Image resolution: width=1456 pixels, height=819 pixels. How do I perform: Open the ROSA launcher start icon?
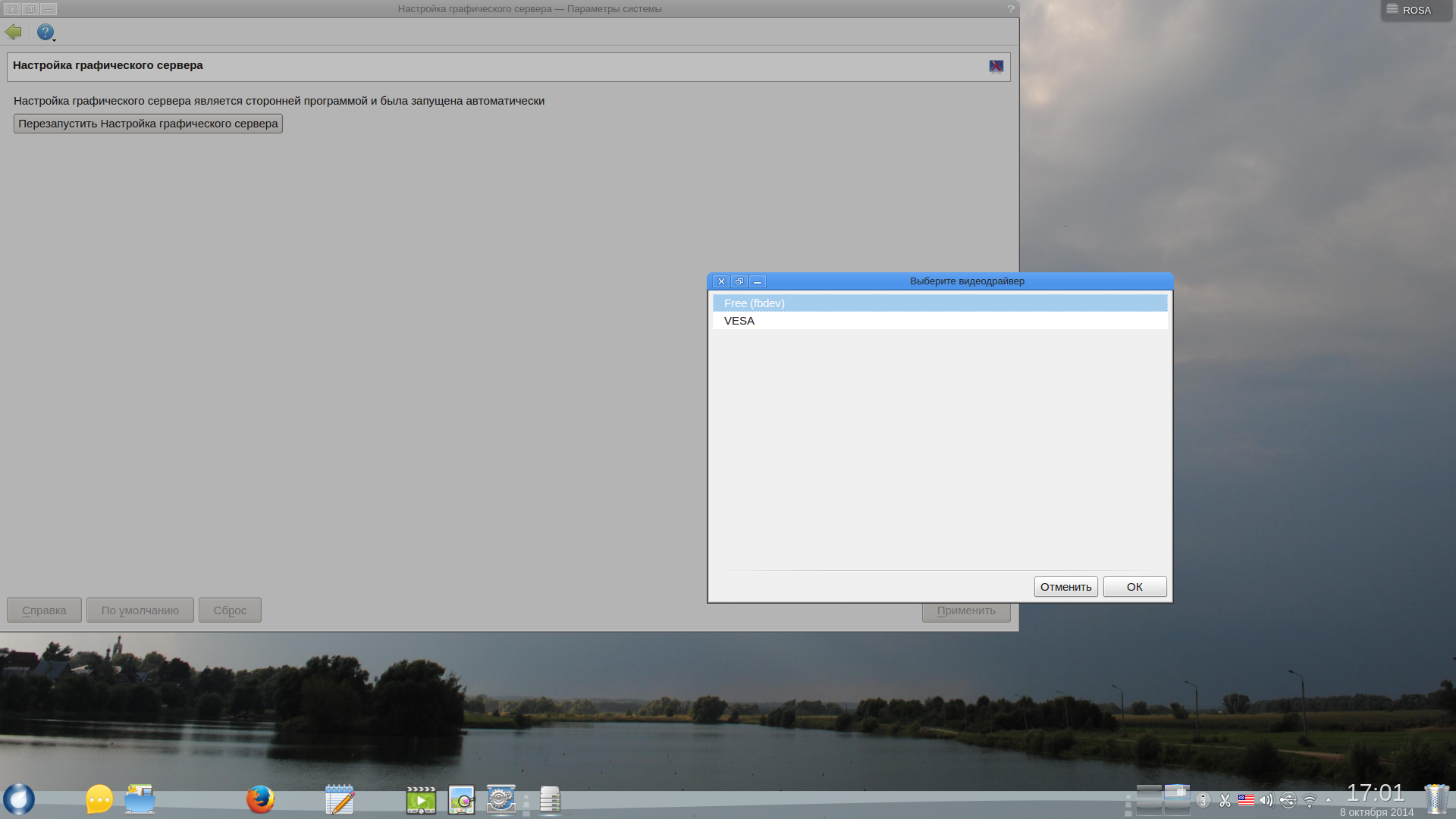[x=19, y=799]
